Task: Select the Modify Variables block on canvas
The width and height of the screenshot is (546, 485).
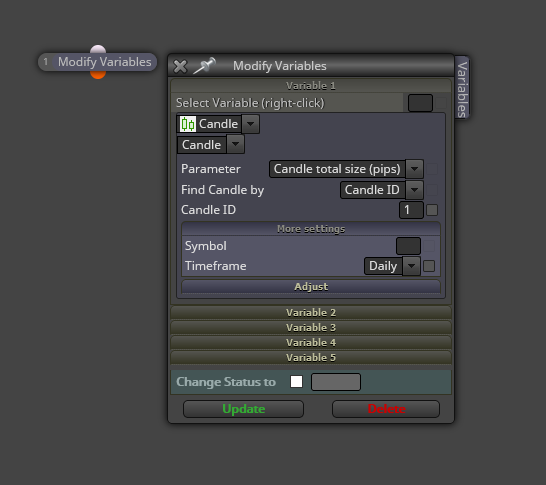Action: [x=98, y=62]
